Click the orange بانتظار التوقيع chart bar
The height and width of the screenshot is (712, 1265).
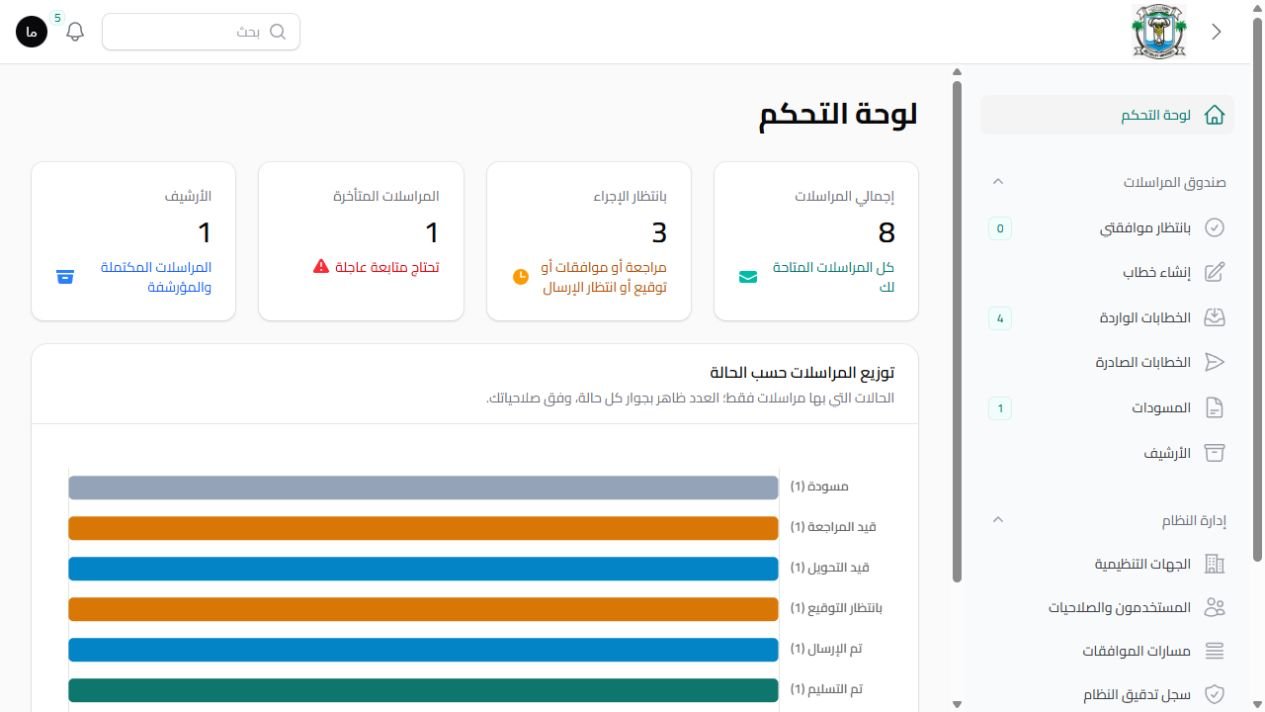point(423,609)
